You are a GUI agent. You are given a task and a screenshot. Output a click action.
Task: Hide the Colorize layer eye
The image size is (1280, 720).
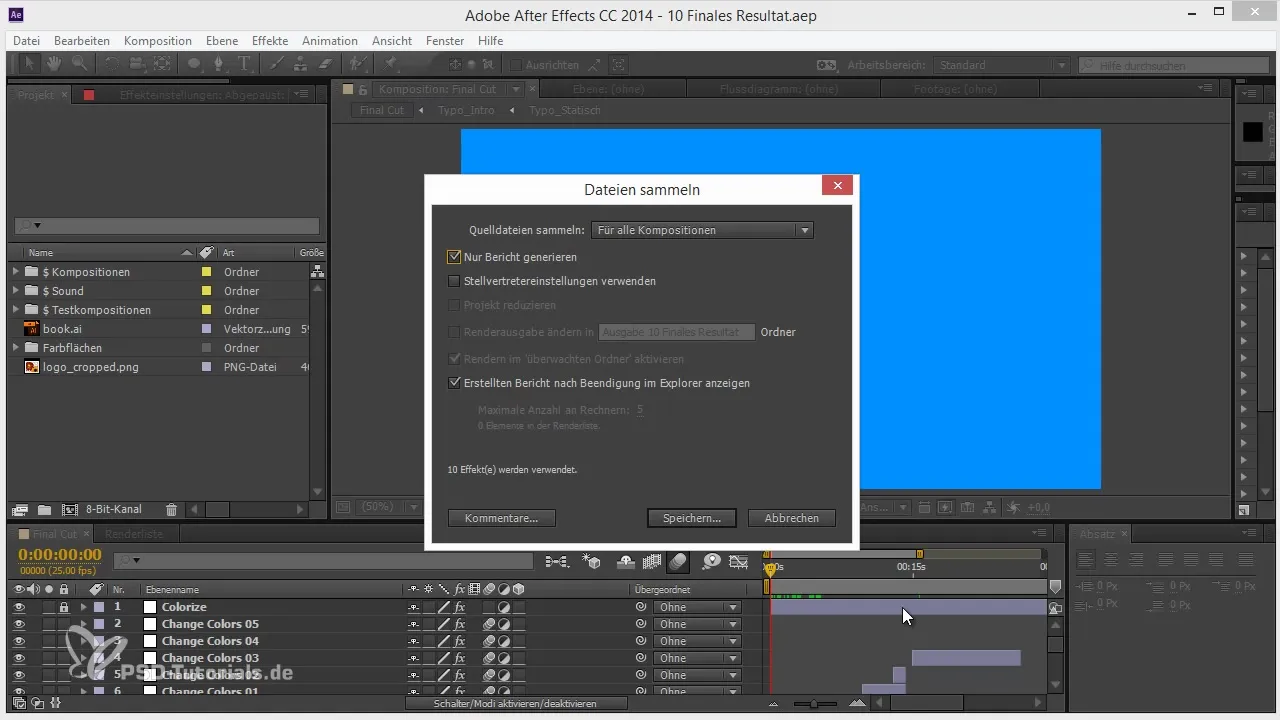19,607
